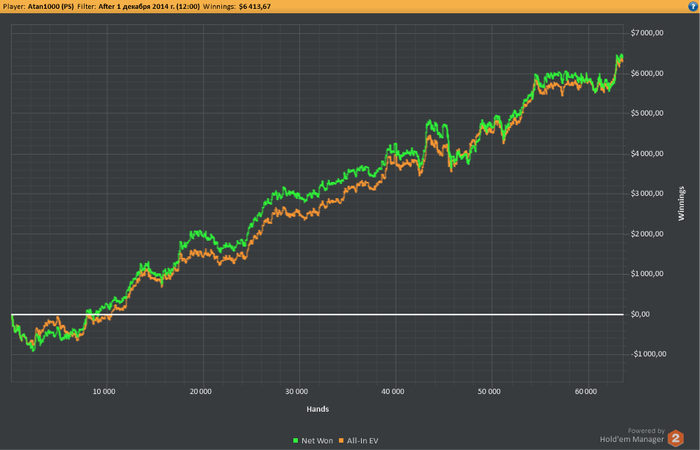
Task: Click the 50 000 hands axis label
Action: coord(489,392)
